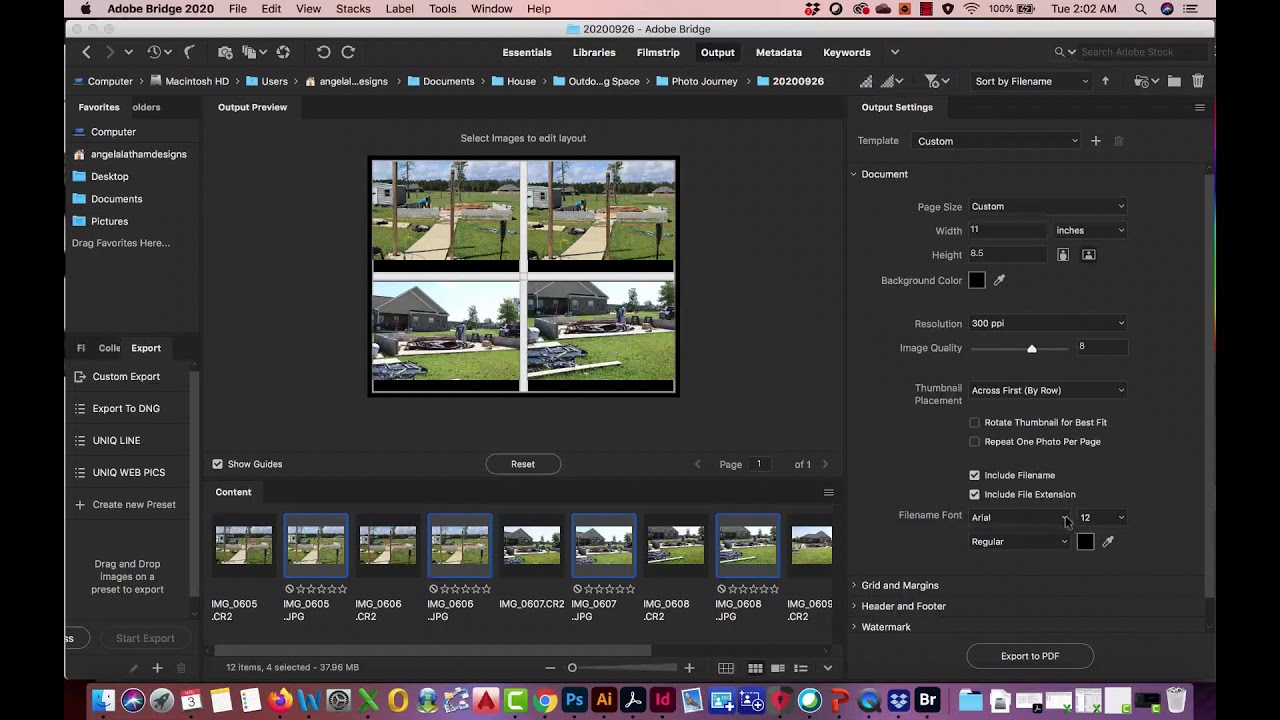Rotate selection 90° clockwise
The image size is (1280, 720).
(x=348, y=52)
